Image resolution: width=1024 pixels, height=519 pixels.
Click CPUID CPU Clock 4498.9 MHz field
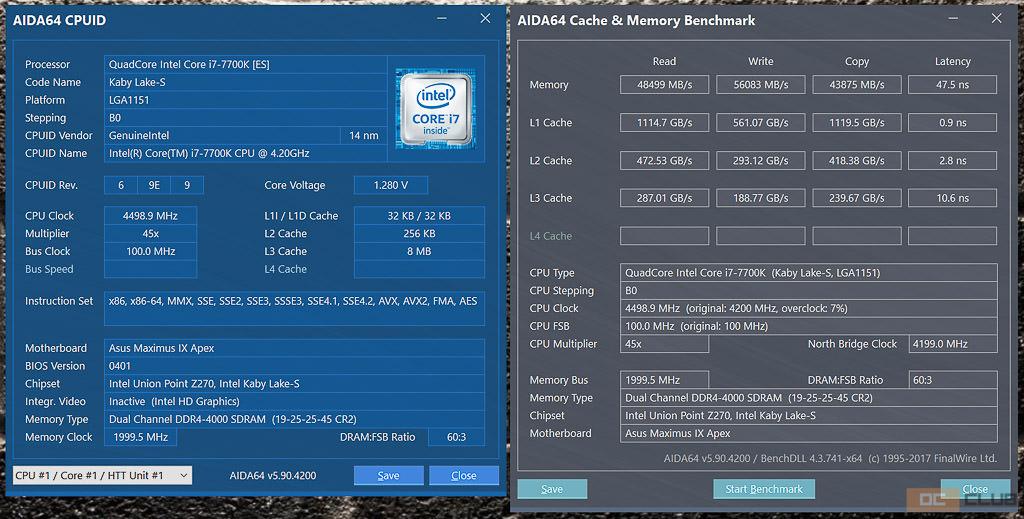(x=150, y=215)
